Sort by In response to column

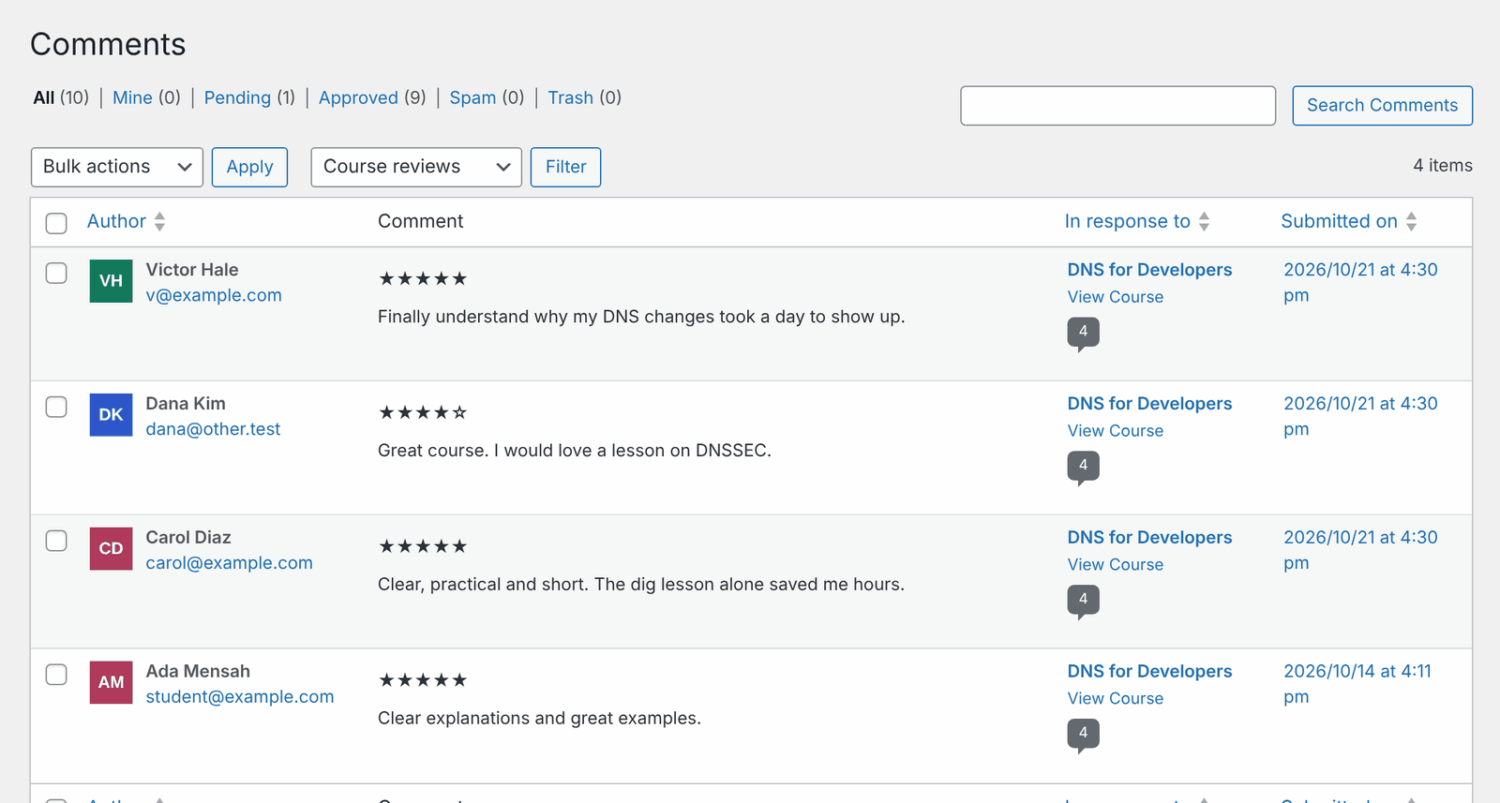click(1127, 221)
